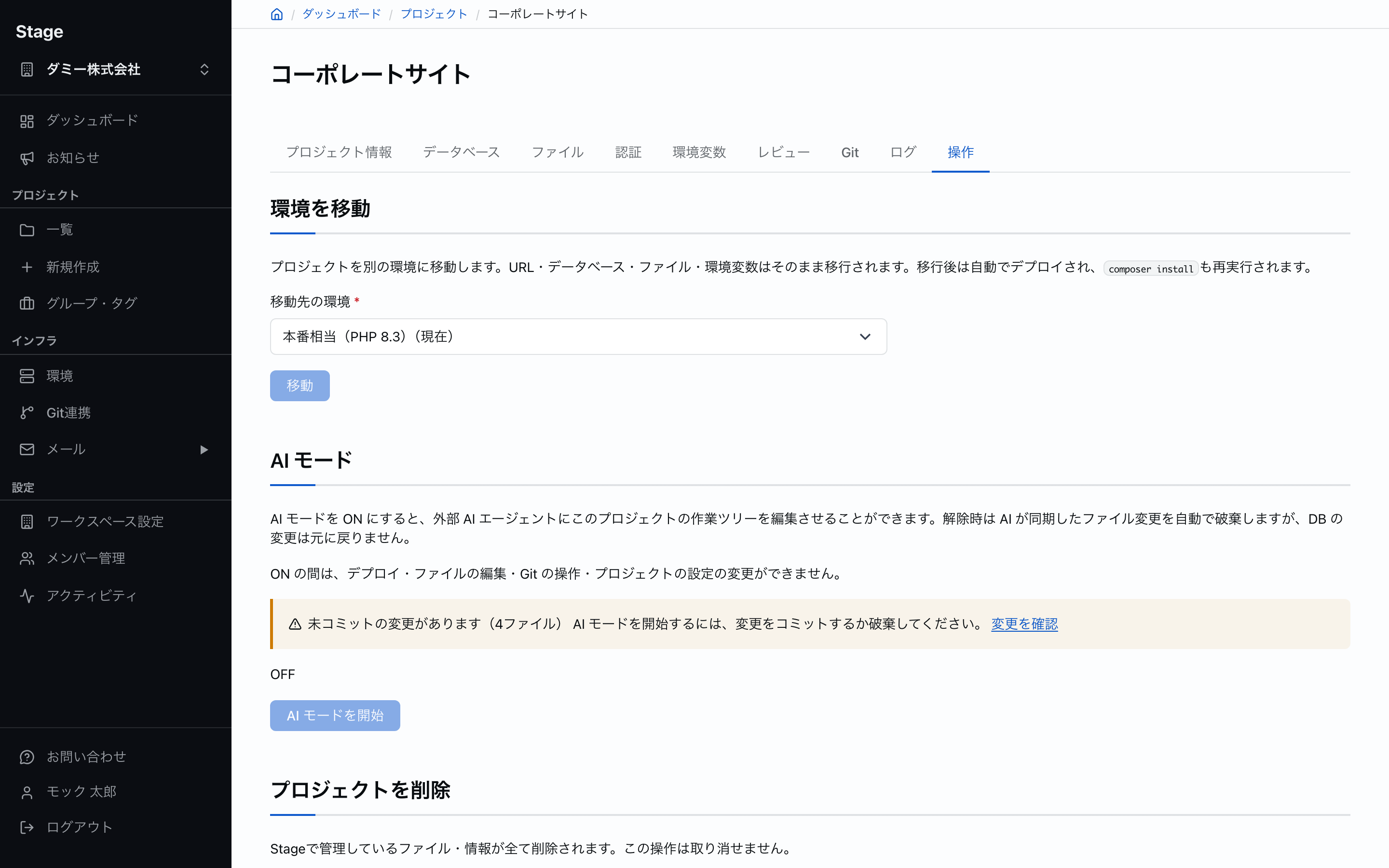
Task: Click the モック 太郎 user icon
Action: click(27, 792)
